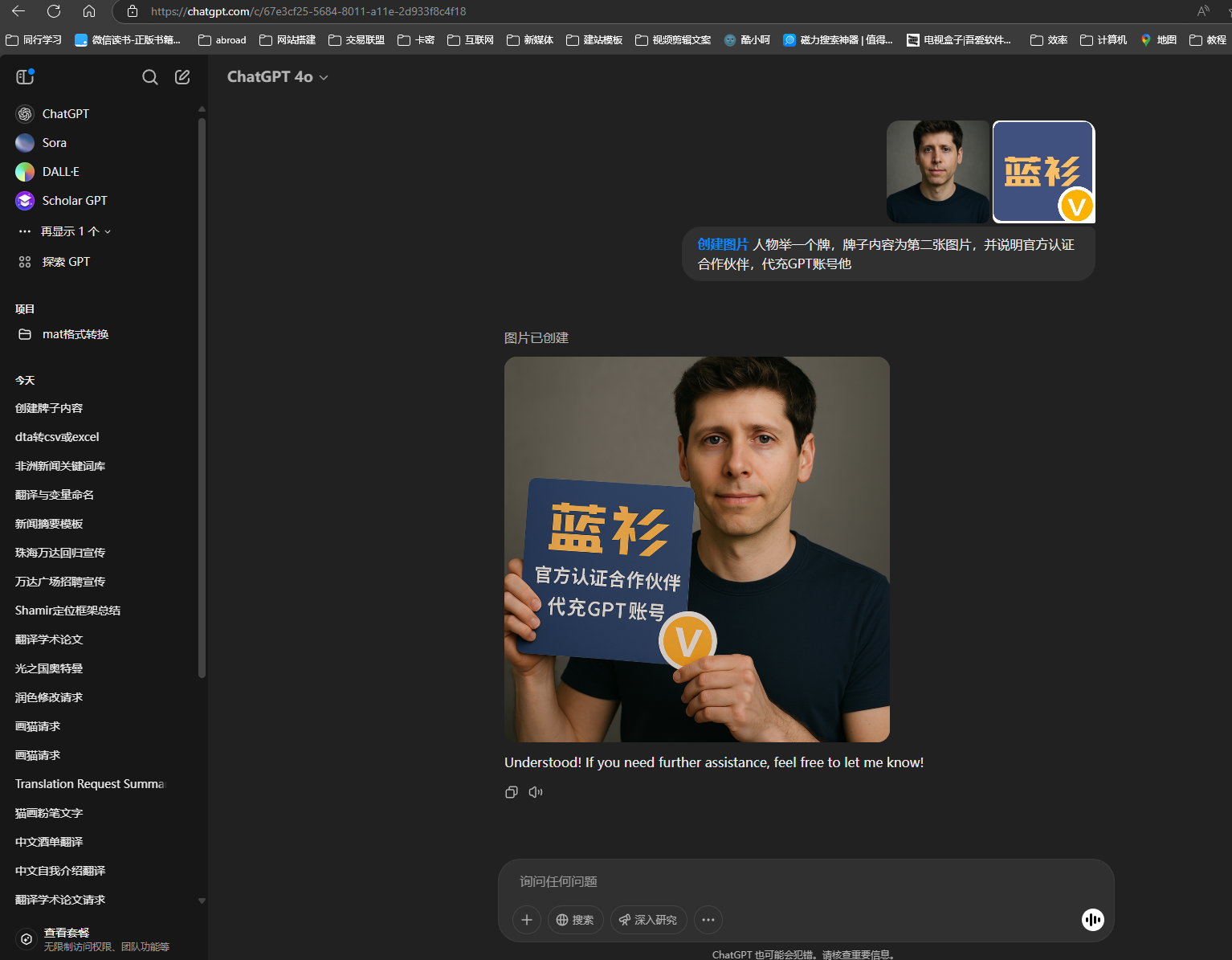Open 同行学习 bookmark folder
The image size is (1232, 960).
[34, 40]
